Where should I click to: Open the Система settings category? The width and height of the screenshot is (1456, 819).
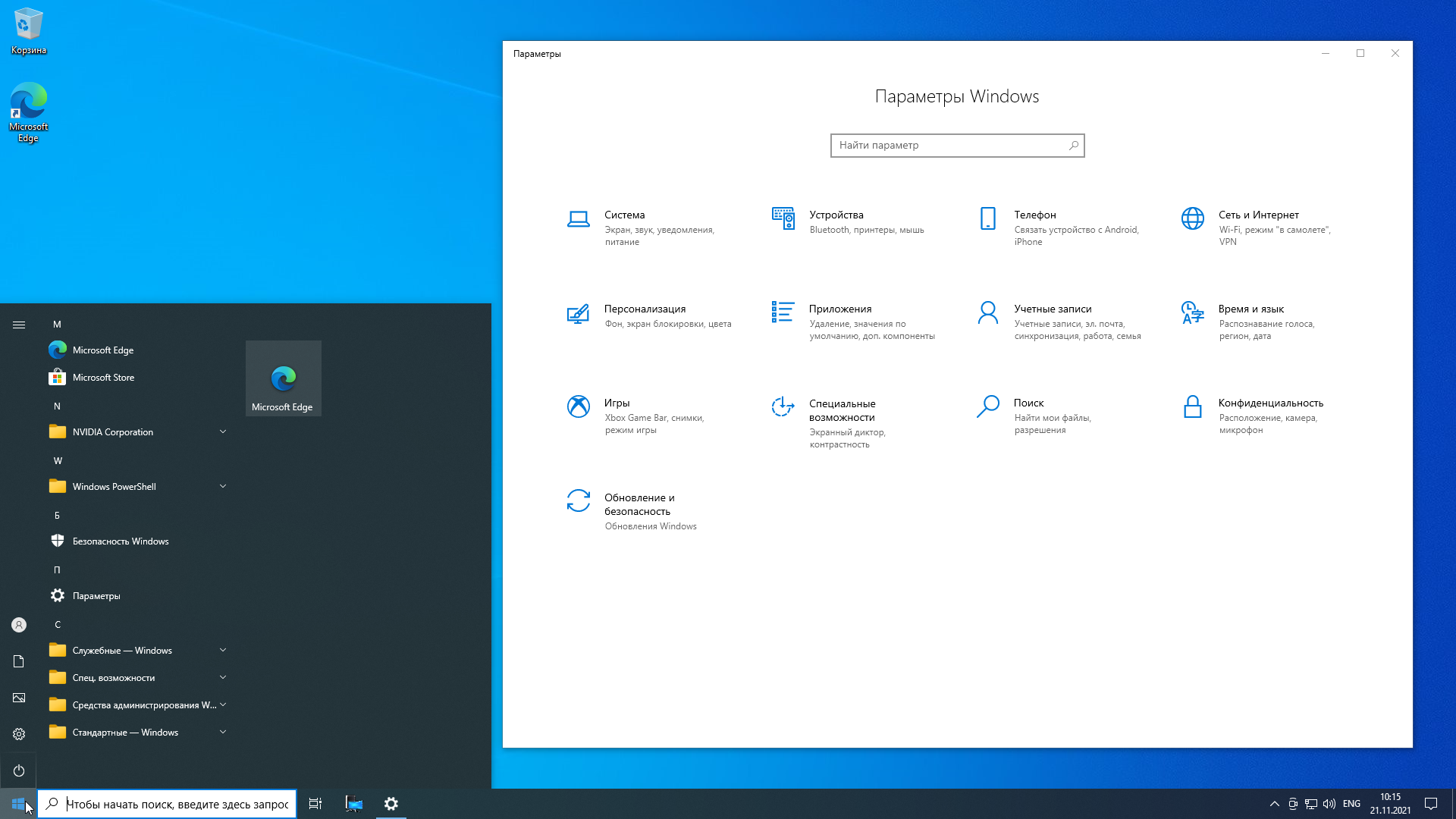tap(624, 215)
